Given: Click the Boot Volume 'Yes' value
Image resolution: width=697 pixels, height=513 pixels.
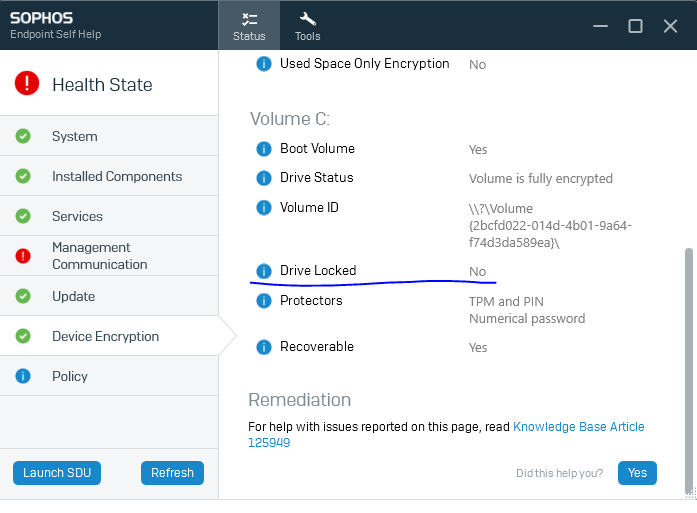Looking at the screenshot, I should pos(478,150).
